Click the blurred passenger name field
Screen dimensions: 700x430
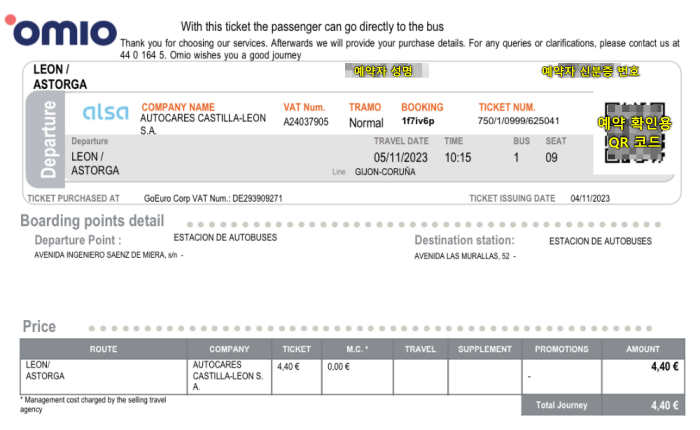pyautogui.click(x=387, y=71)
